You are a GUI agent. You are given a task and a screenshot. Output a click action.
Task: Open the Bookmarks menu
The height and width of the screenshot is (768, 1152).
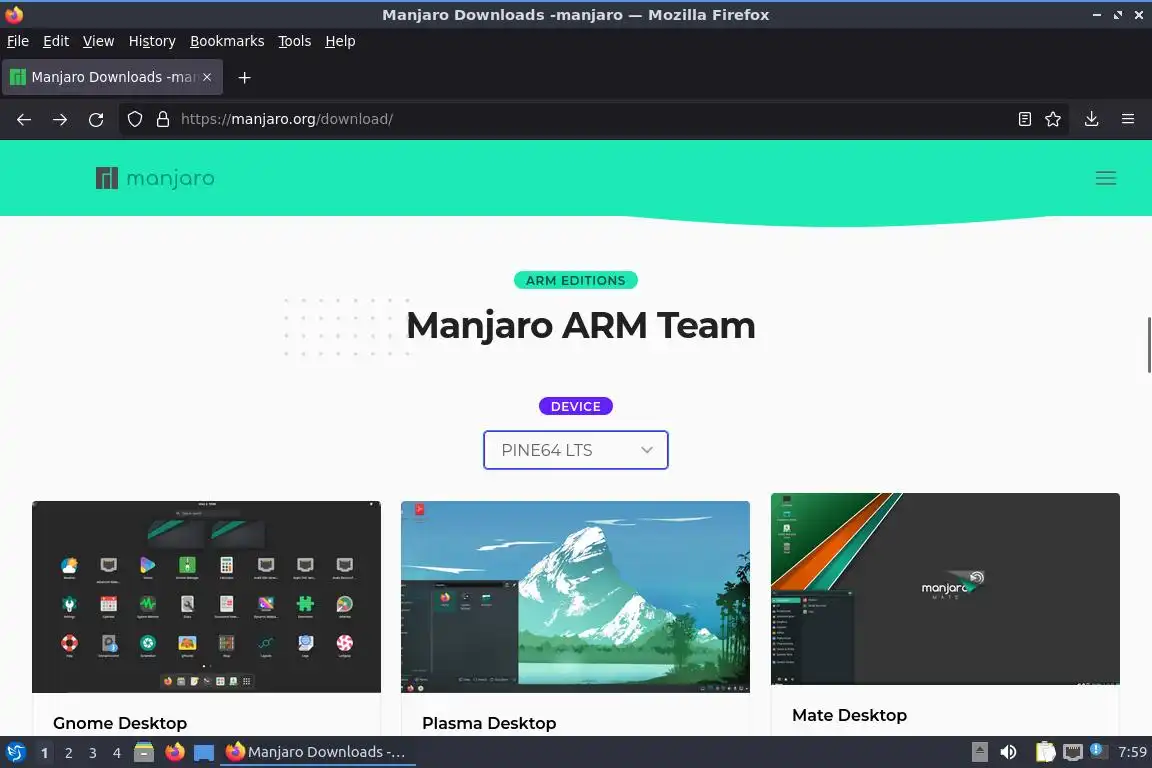(x=227, y=41)
